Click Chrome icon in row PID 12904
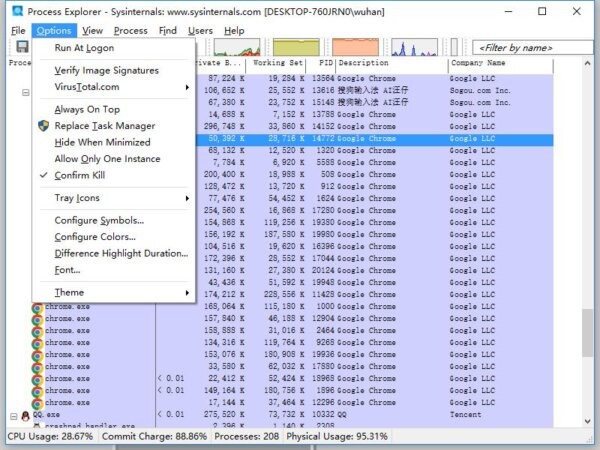The width and height of the screenshot is (600, 450). (37, 319)
